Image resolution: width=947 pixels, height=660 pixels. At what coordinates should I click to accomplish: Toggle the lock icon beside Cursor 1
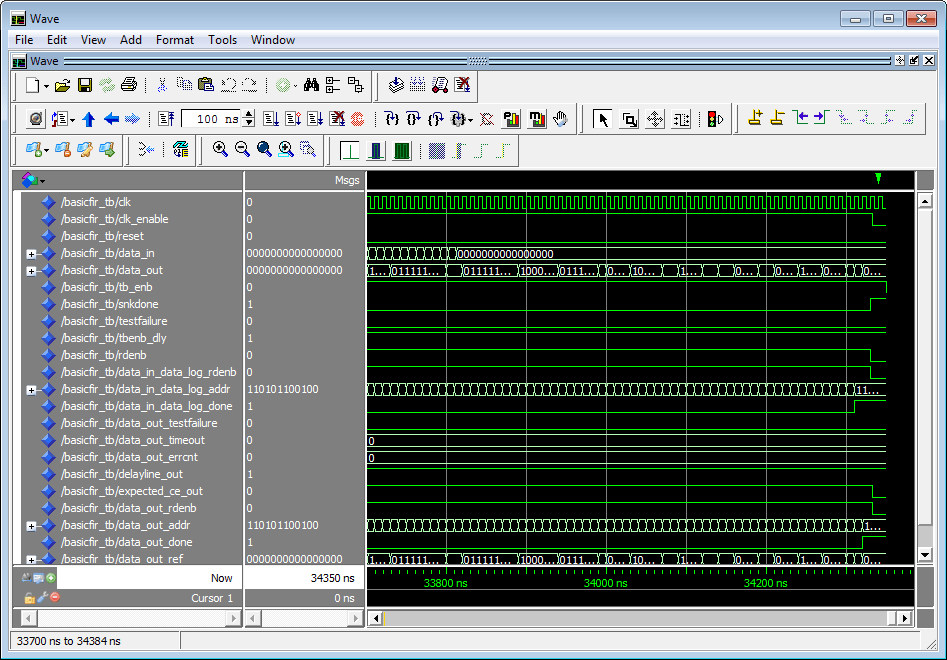tap(29, 597)
